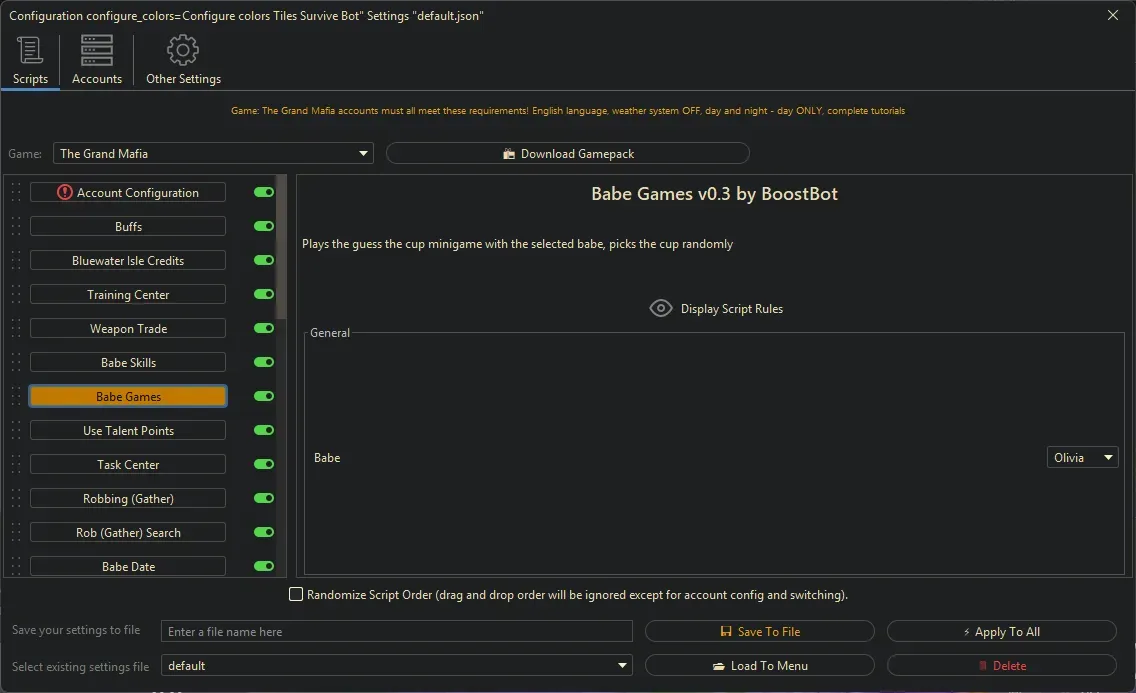Select the Account Configuration script
Screen dimensions: 1136x693
click(128, 192)
